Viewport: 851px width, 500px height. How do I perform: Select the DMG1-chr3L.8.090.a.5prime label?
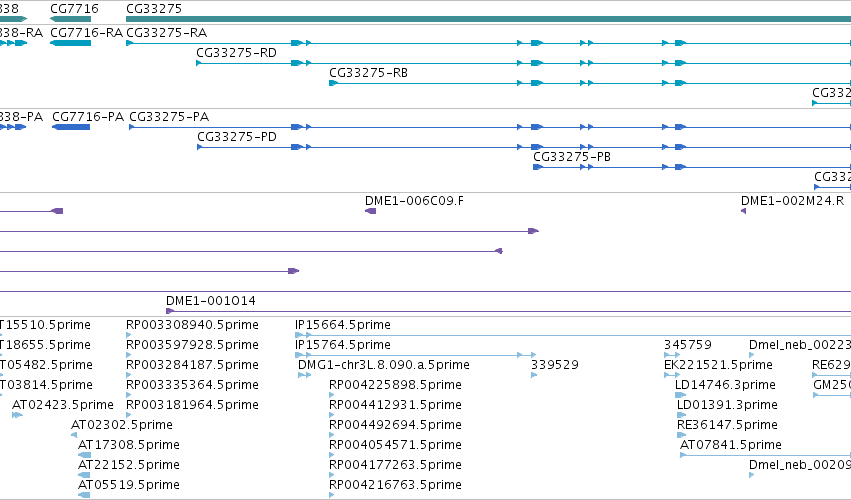(384, 365)
